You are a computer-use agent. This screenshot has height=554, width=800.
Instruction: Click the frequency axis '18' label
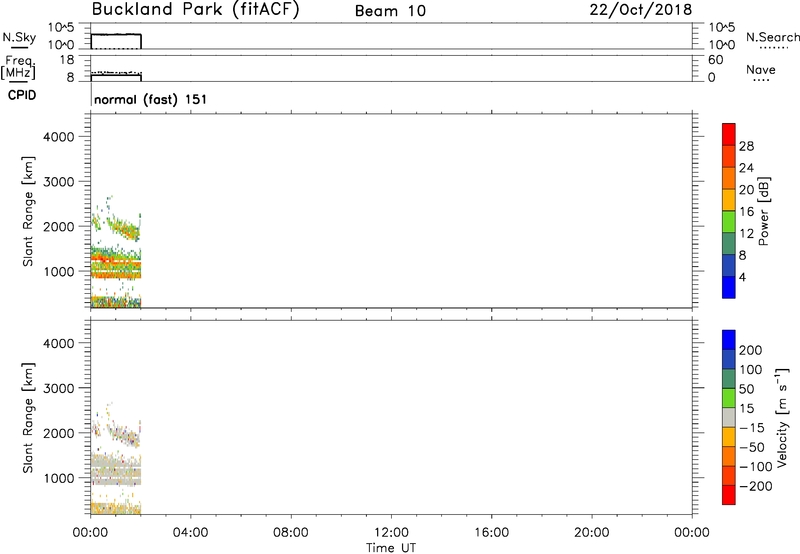[x=67, y=60]
